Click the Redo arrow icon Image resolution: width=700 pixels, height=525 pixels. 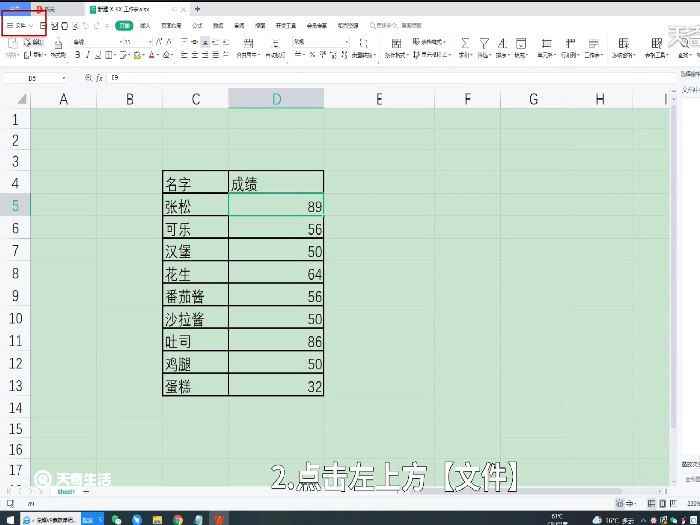[96, 26]
